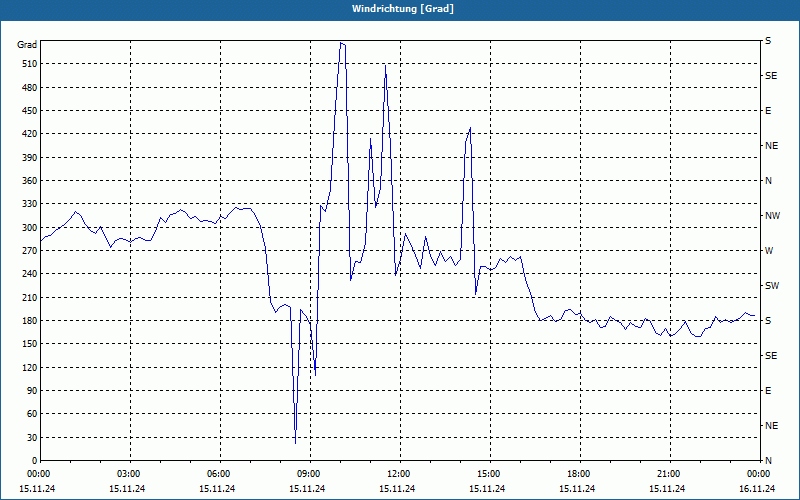The height and width of the screenshot is (500, 800).
Task: Click the 03:00 time label
Action: pyautogui.click(x=130, y=473)
